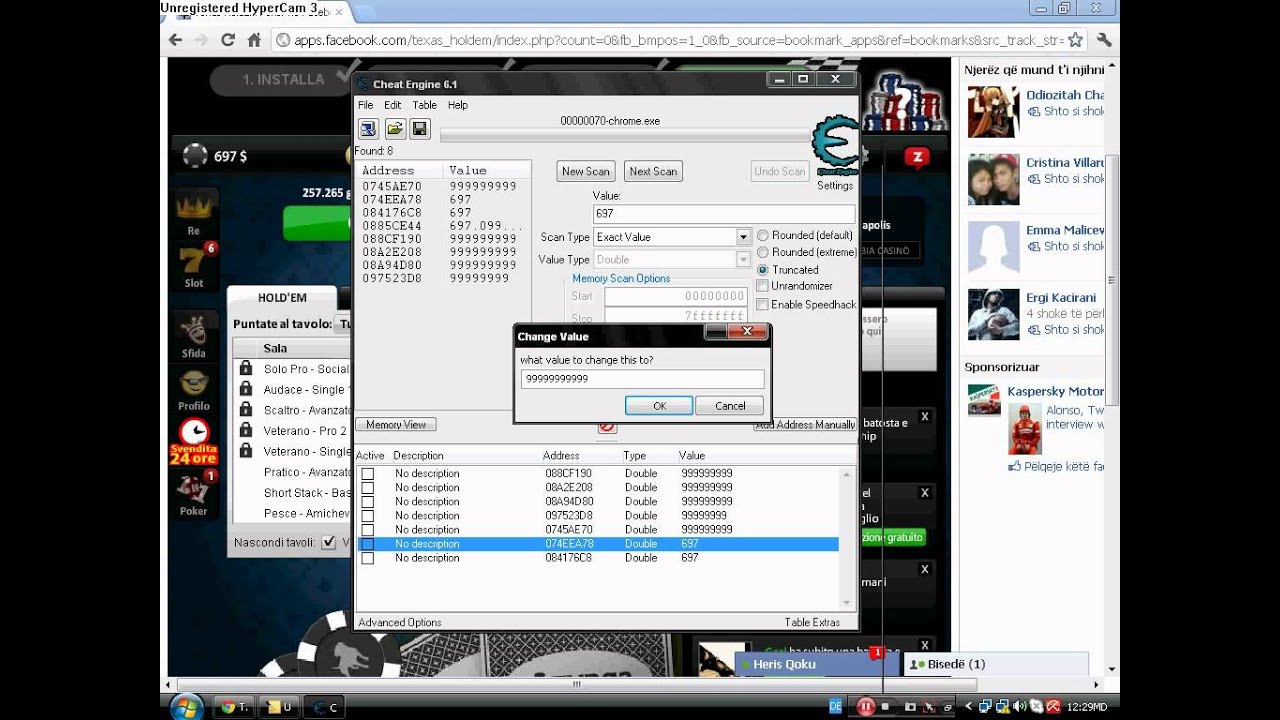Click the lock icon beside Solo Pro table
Image resolution: width=1280 pixels, height=720 pixels.
tap(246, 369)
